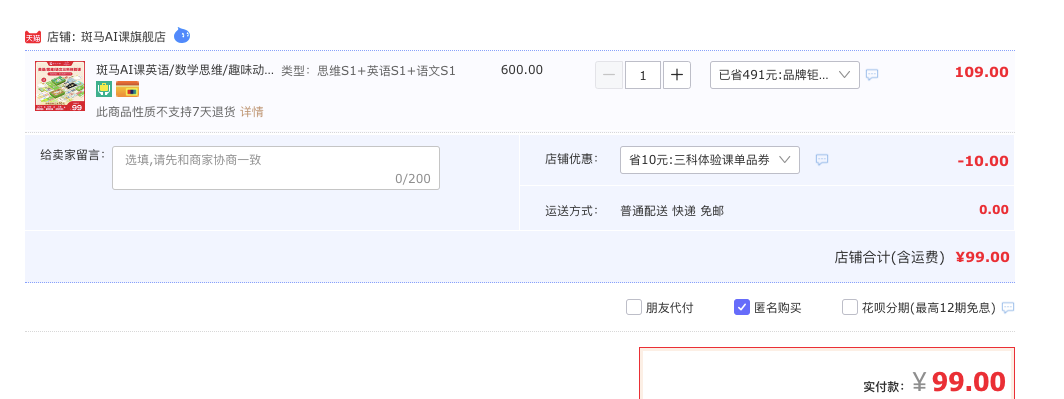Click the store total ¥99.00

point(983,257)
